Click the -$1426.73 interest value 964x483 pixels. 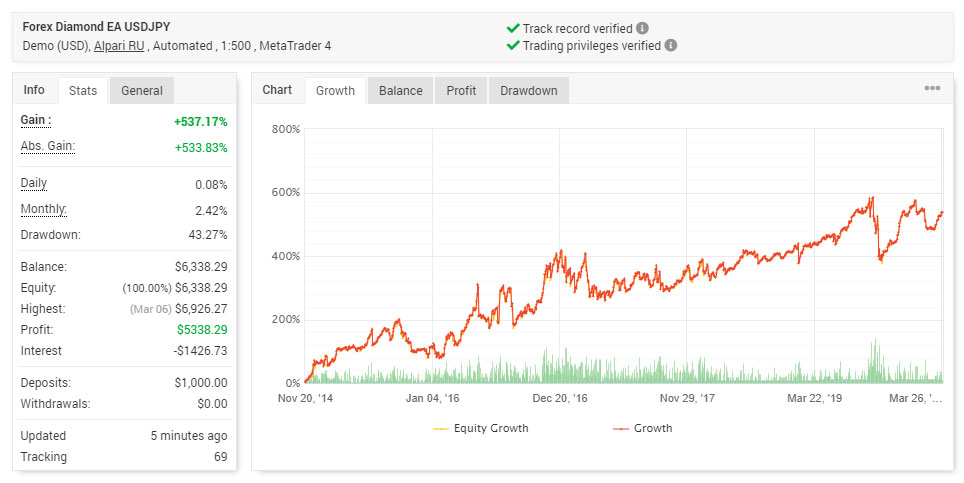200,350
